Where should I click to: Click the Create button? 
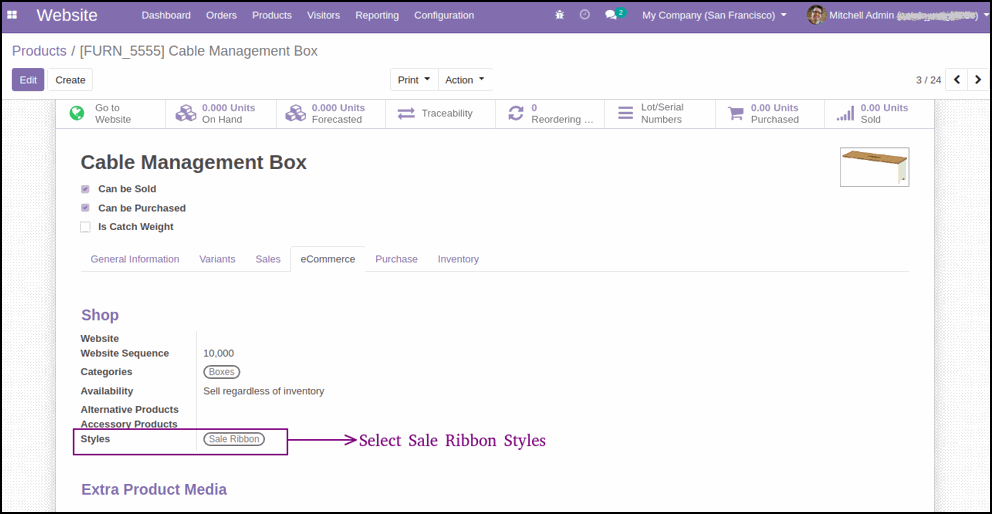tap(70, 80)
